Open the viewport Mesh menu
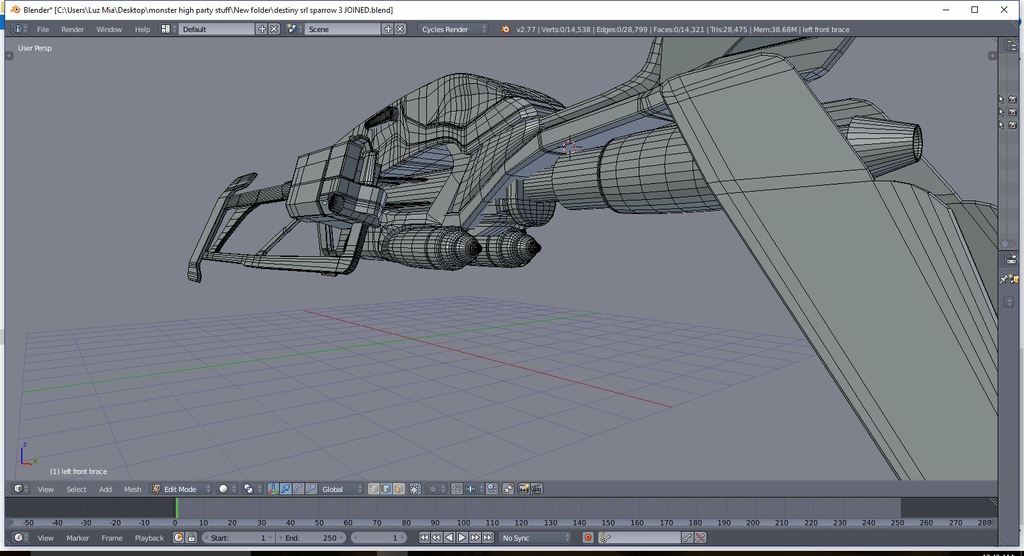 click(133, 489)
